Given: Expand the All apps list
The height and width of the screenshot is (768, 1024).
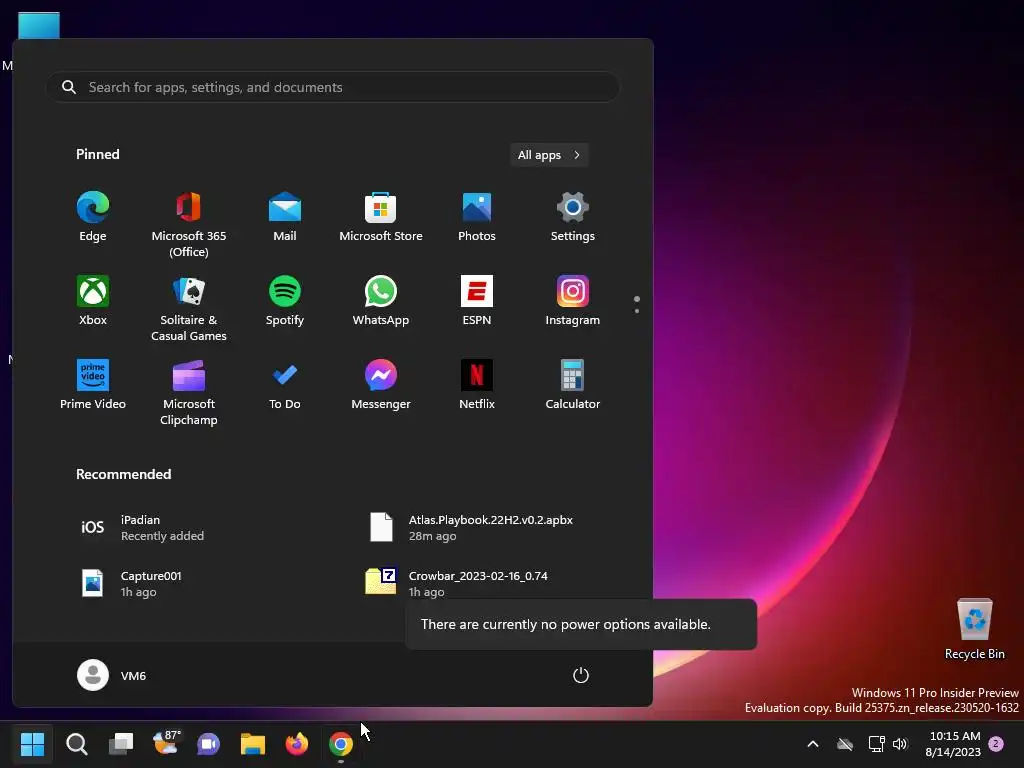Looking at the screenshot, I should click(x=549, y=155).
